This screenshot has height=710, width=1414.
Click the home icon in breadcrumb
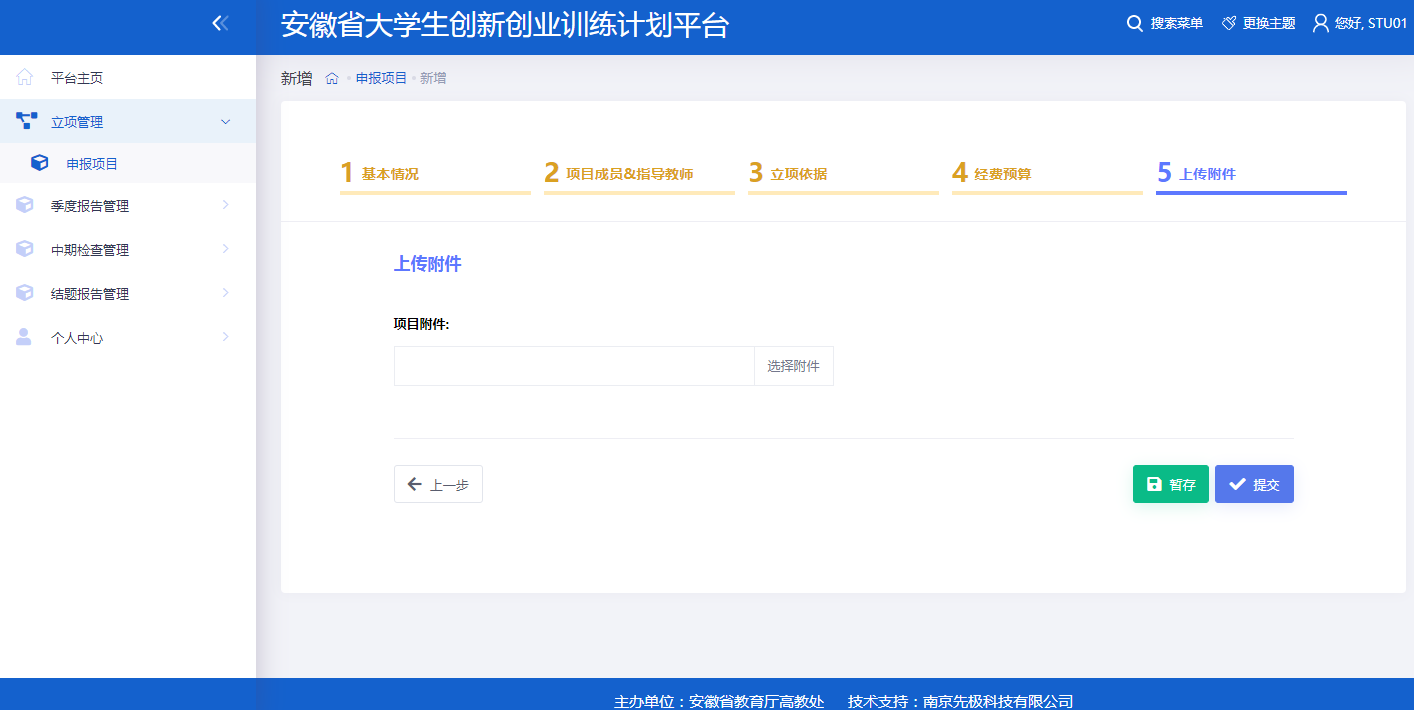tap(332, 78)
